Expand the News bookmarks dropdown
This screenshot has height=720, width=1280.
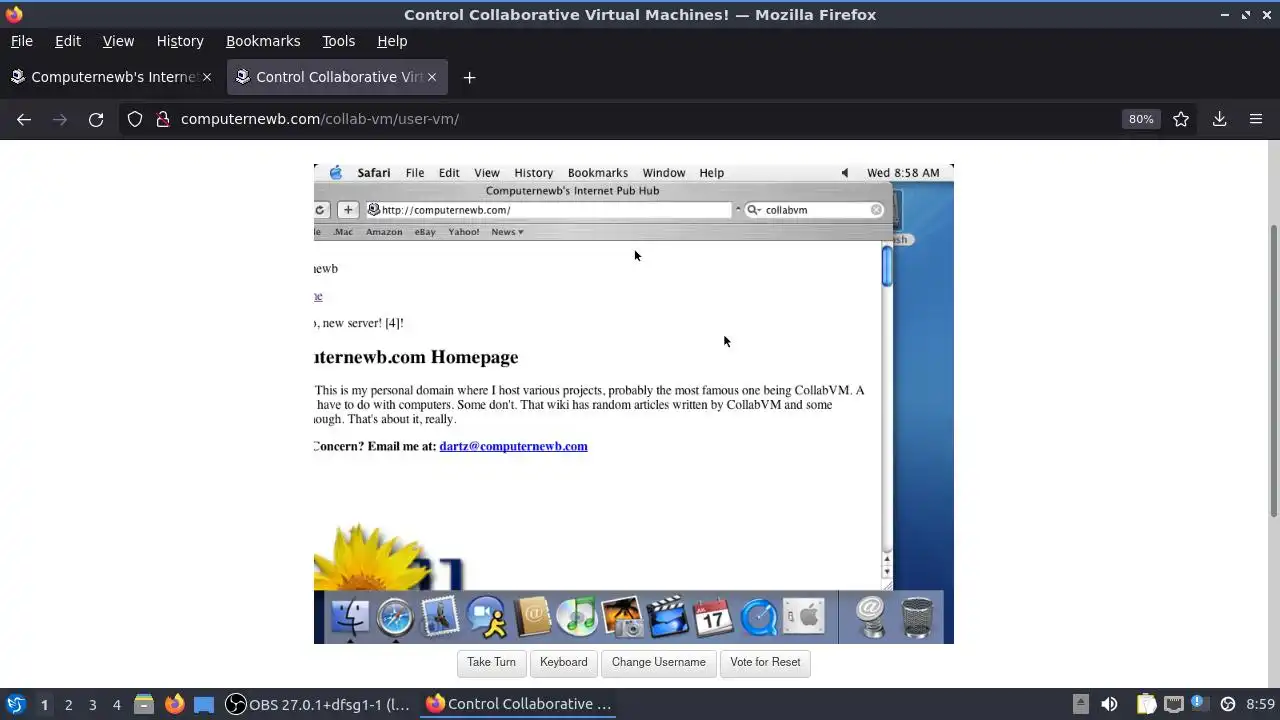[507, 232]
